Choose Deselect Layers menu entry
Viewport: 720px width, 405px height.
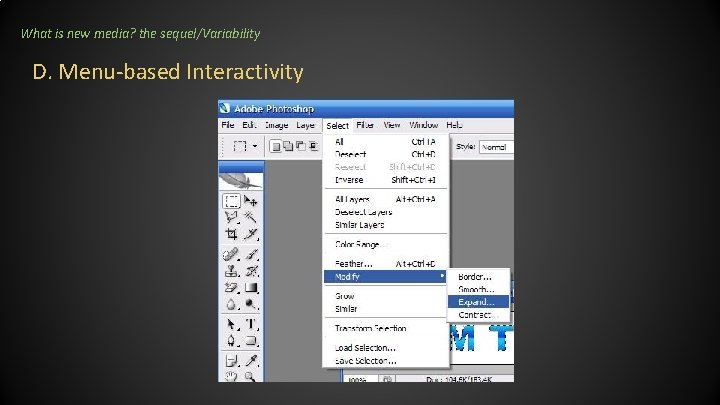pyautogui.click(x=385, y=212)
